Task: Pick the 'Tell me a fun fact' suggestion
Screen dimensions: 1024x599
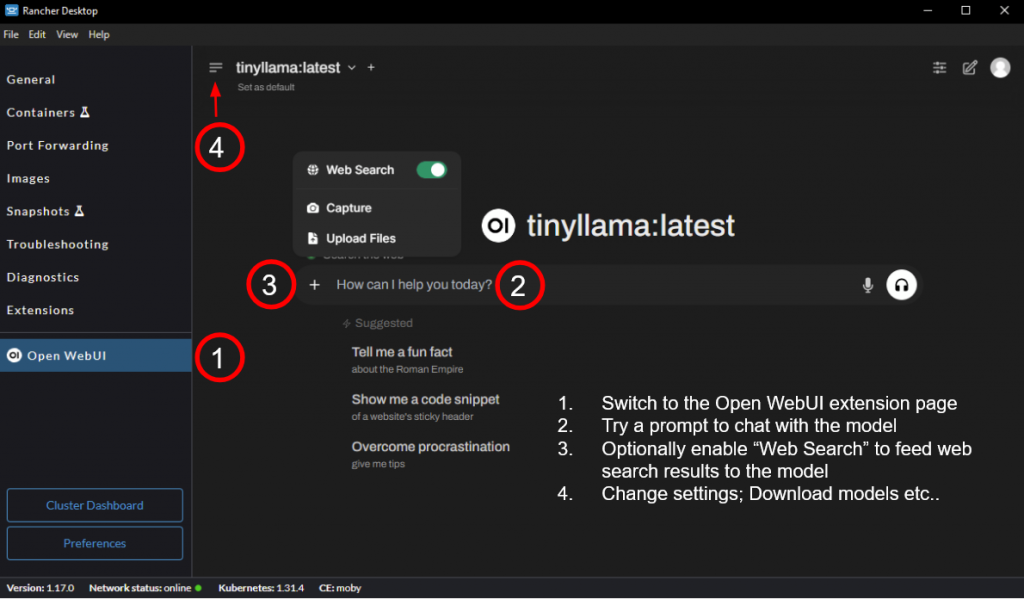Action: tap(402, 352)
